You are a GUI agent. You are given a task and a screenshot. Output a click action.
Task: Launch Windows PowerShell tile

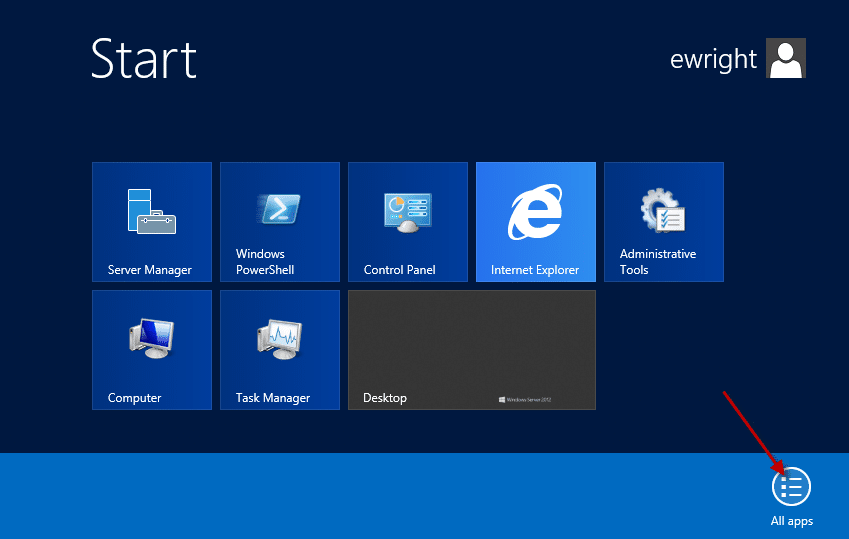(x=280, y=222)
